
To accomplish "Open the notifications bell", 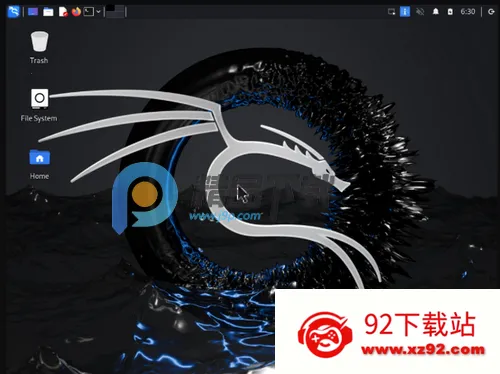I will click(435, 12).
